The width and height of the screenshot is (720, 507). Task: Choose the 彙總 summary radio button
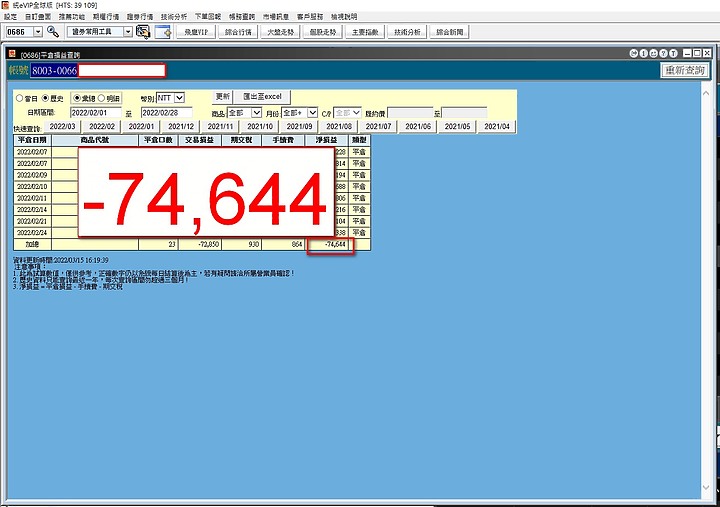[77, 98]
